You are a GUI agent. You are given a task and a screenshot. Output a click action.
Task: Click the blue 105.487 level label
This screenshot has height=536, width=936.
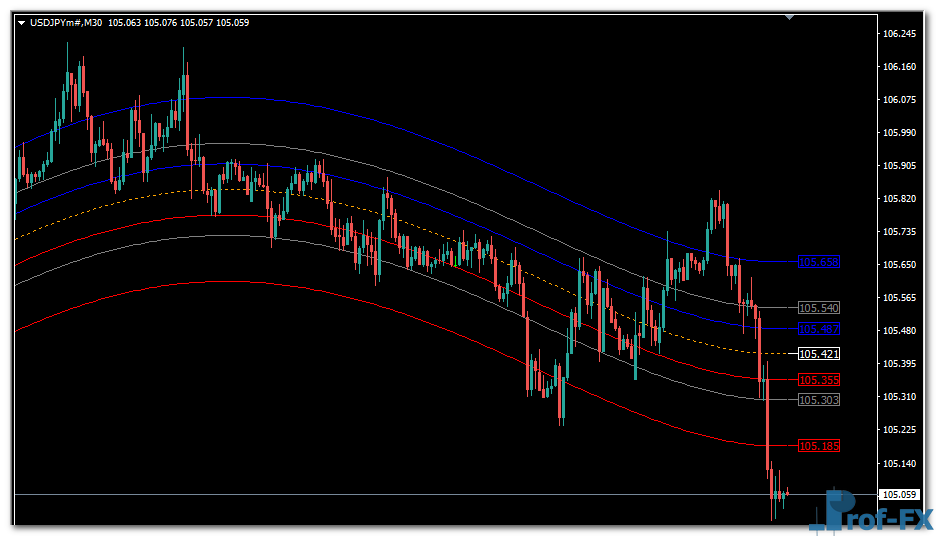(x=818, y=329)
